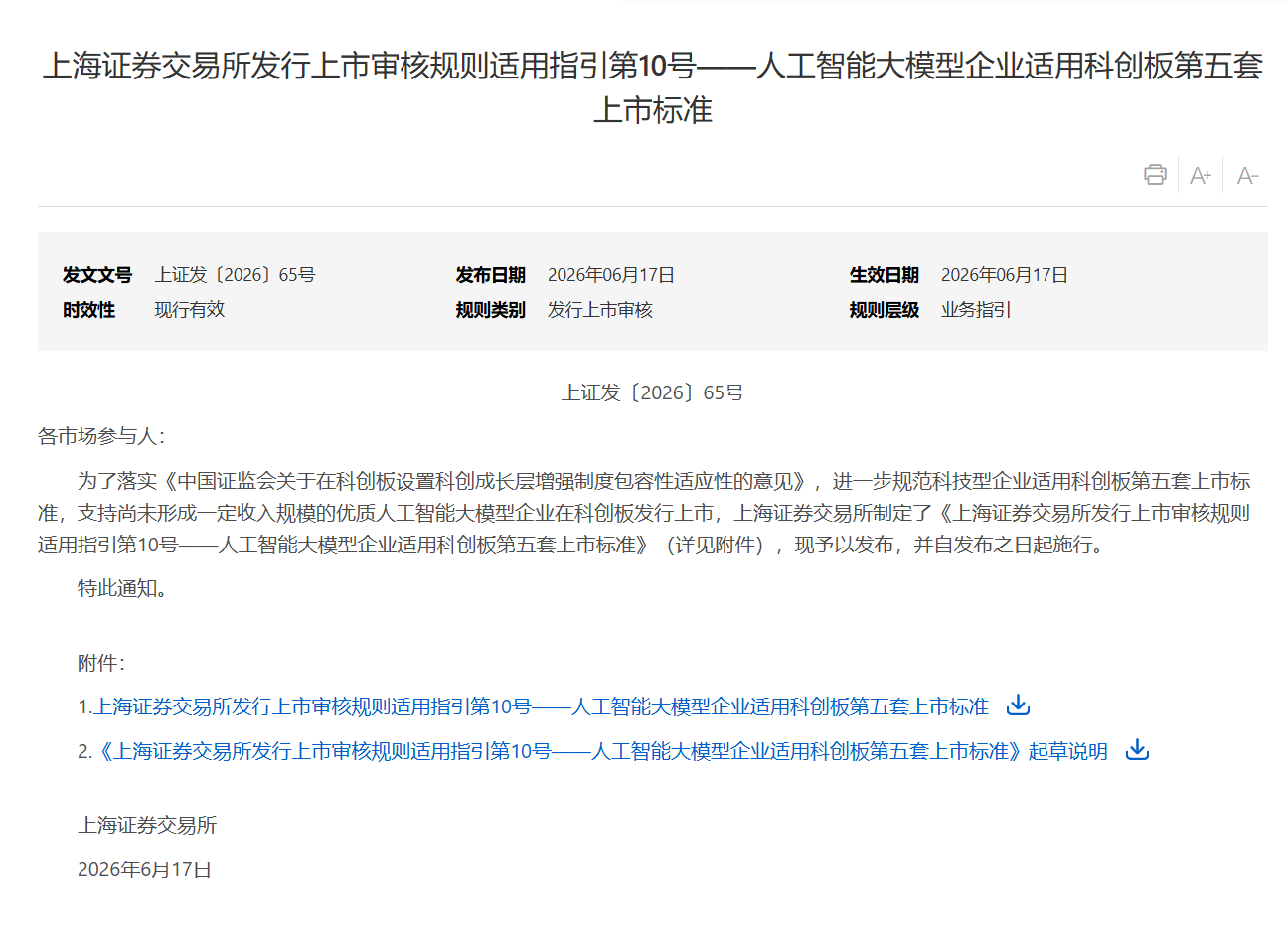This screenshot has height=940, width=1288.
Task: Click the page title heading text
Action: (x=653, y=87)
